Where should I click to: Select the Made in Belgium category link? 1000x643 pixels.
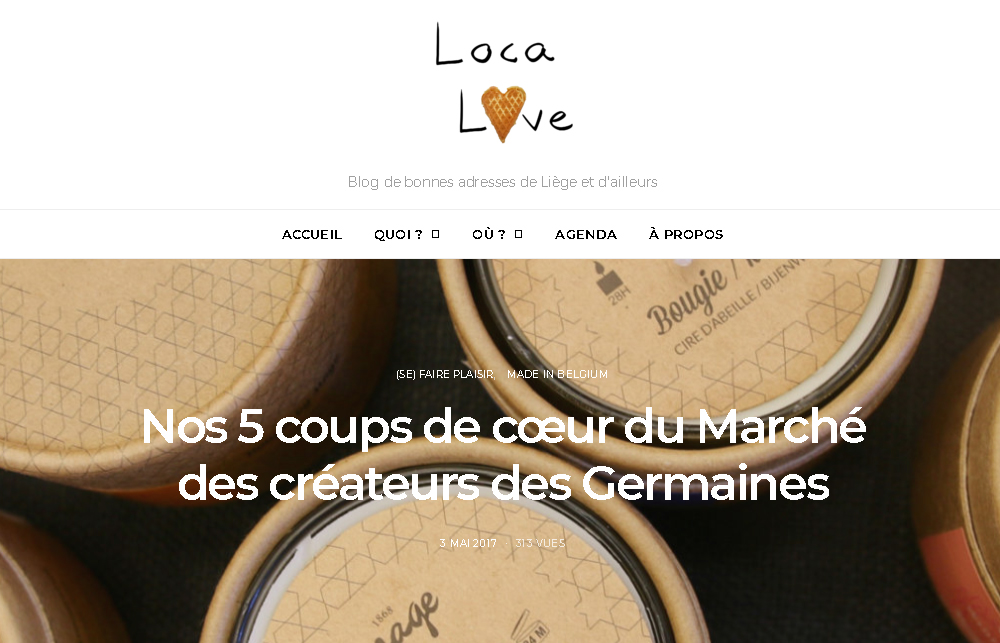(557, 374)
